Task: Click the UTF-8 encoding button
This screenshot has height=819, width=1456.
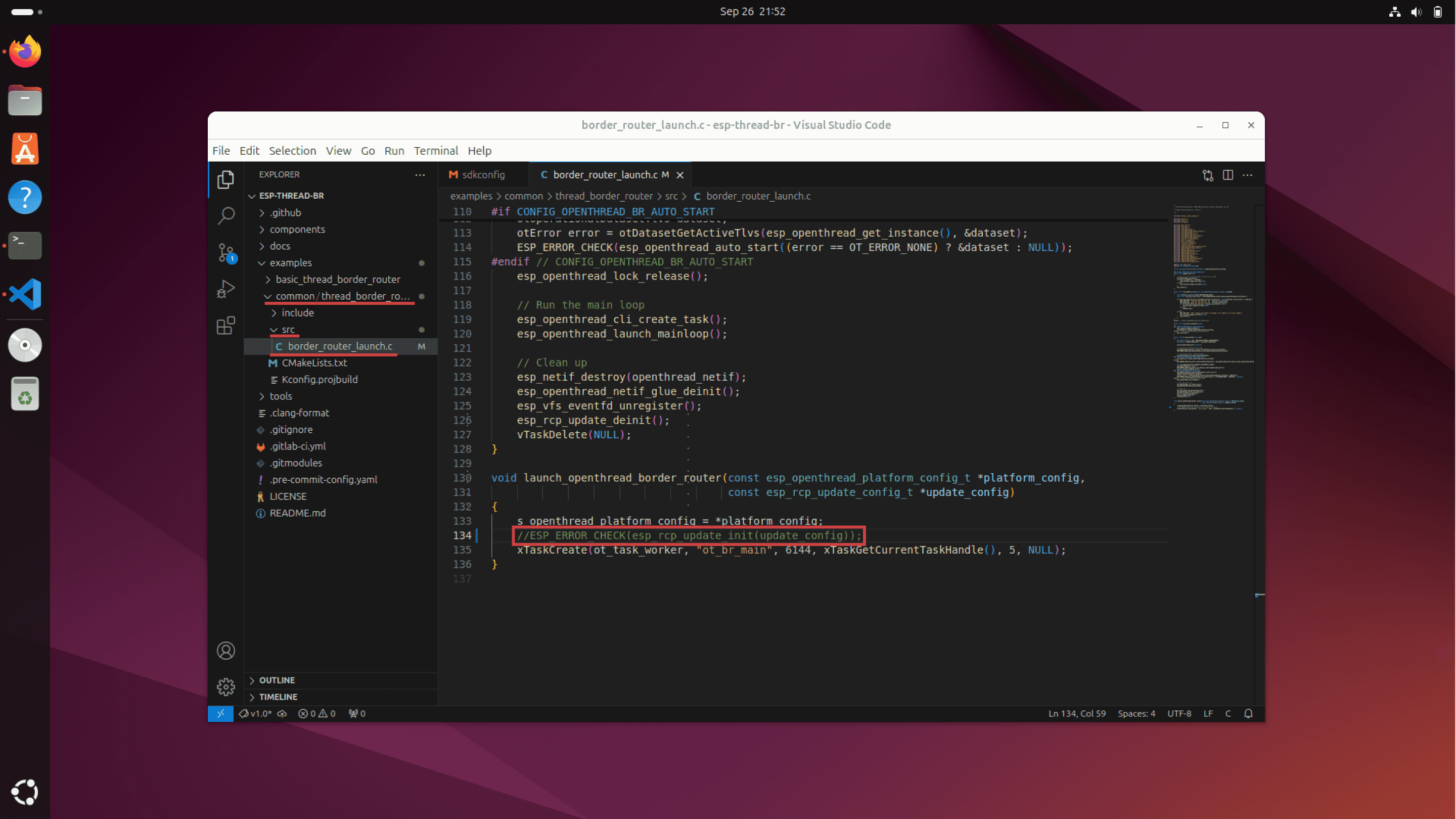Action: click(1179, 713)
